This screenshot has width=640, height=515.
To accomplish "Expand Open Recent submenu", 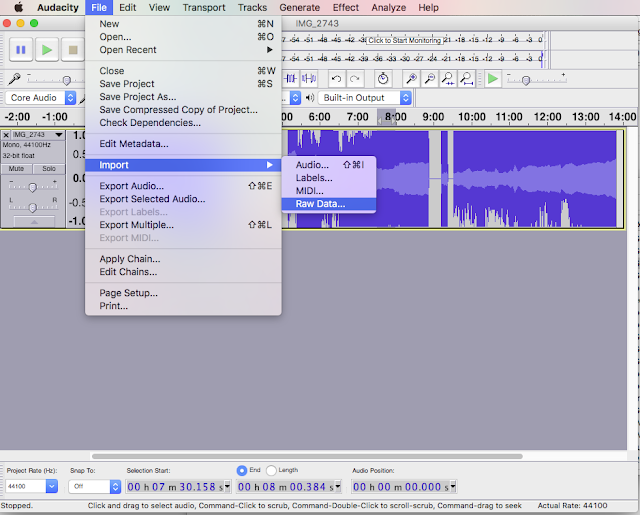I will click(x=183, y=50).
